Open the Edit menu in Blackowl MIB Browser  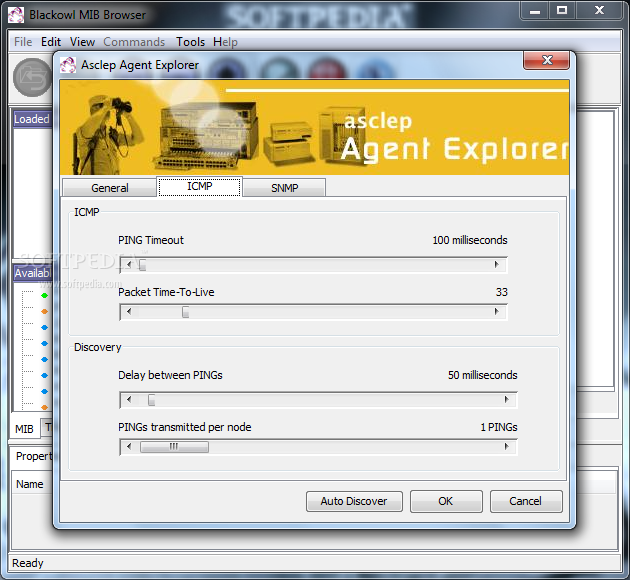coord(51,42)
